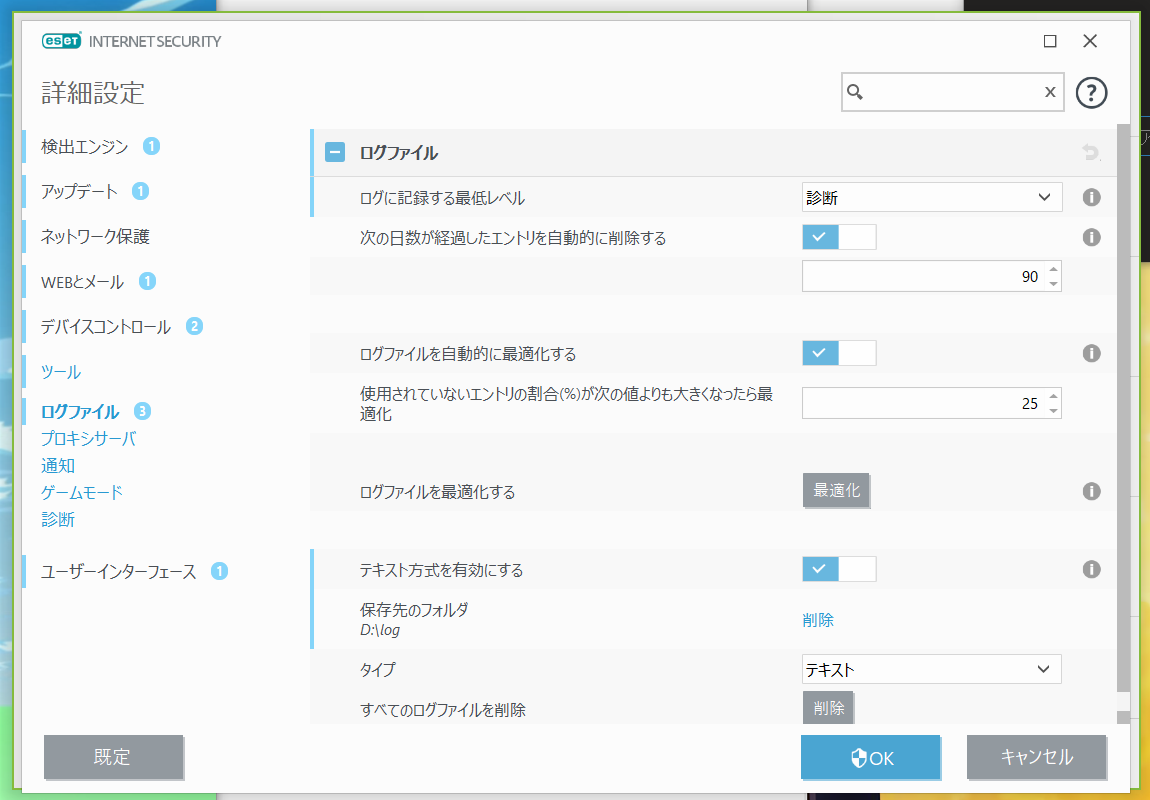Viewport: 1150px width, 800px height.
Task: Open 検出エンジン settings category
Action: [84, 147]
